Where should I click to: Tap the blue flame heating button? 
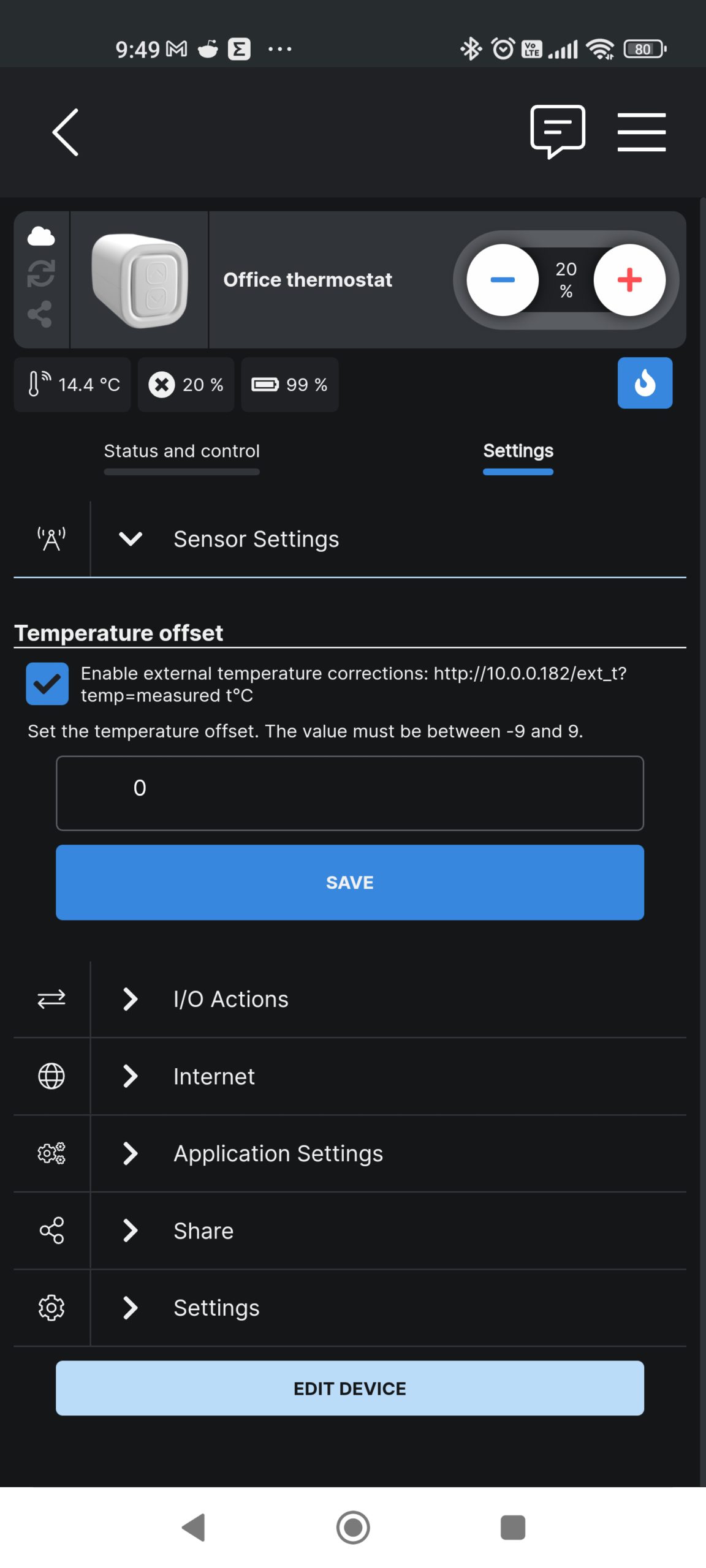[645, 383]
